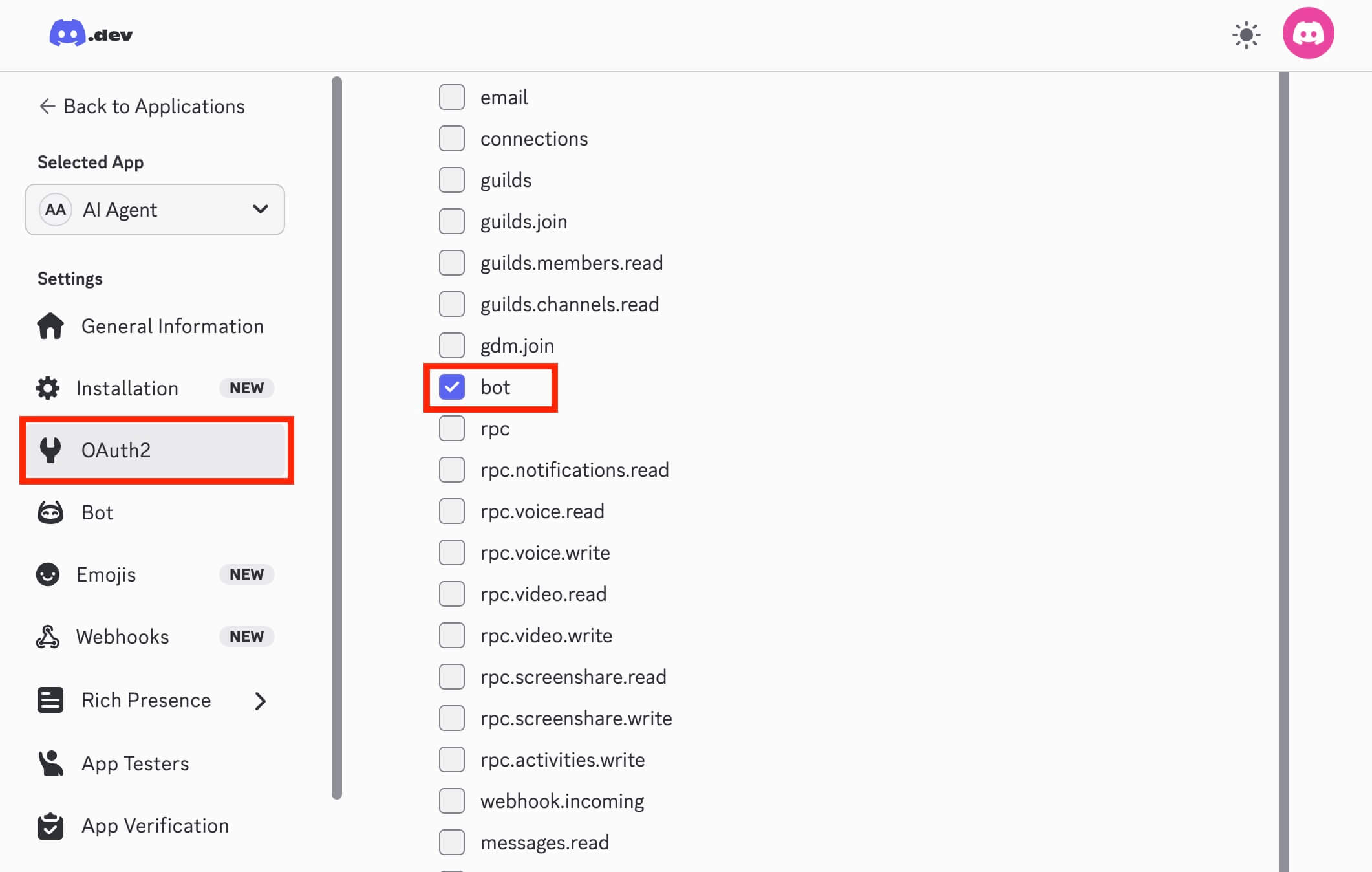The width and height of the screenshot is (1372, 872).
Task: Check the webhook.incoming scope
Action: pyautogui.click(x=452, y=801)
